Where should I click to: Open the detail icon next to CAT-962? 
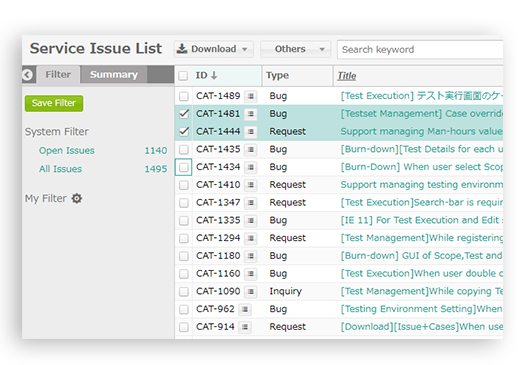[x=245, y=309]
